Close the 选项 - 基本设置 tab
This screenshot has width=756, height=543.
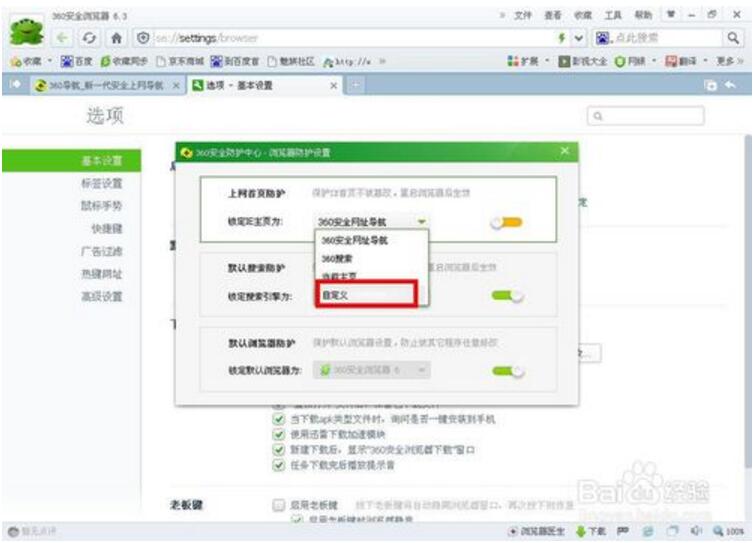333,86
